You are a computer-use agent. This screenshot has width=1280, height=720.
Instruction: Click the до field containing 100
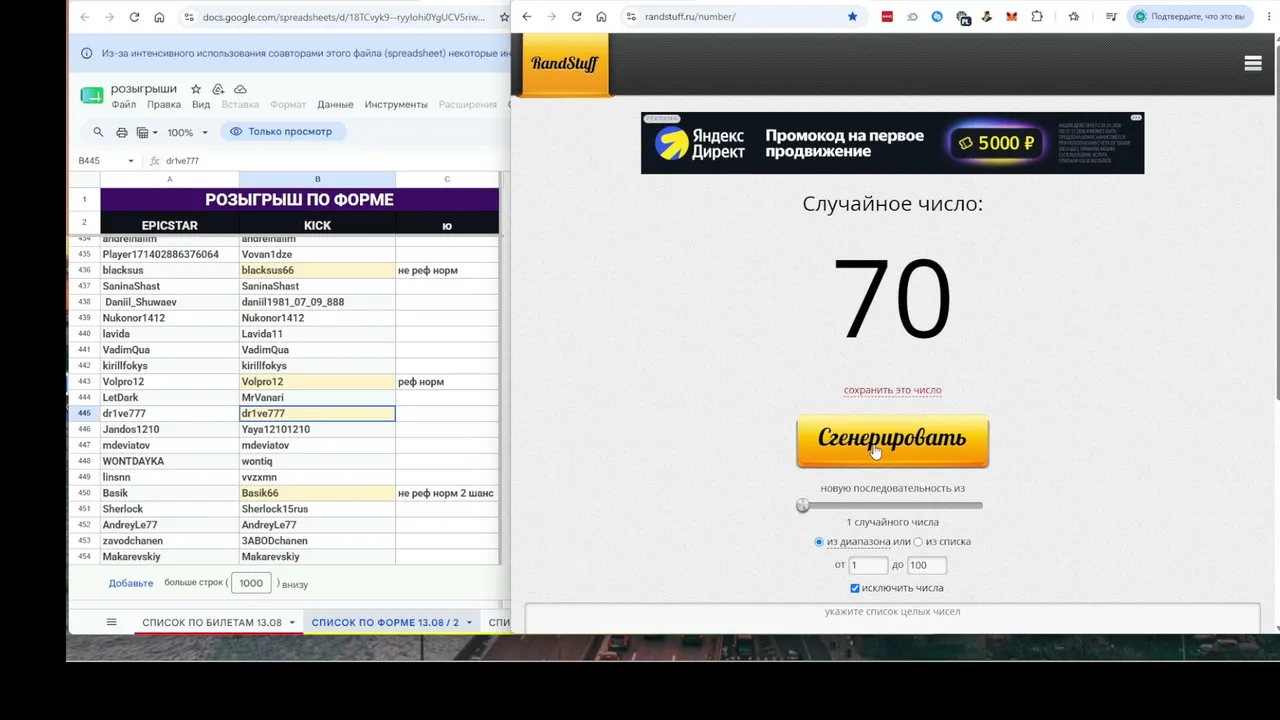pos(926,565)
